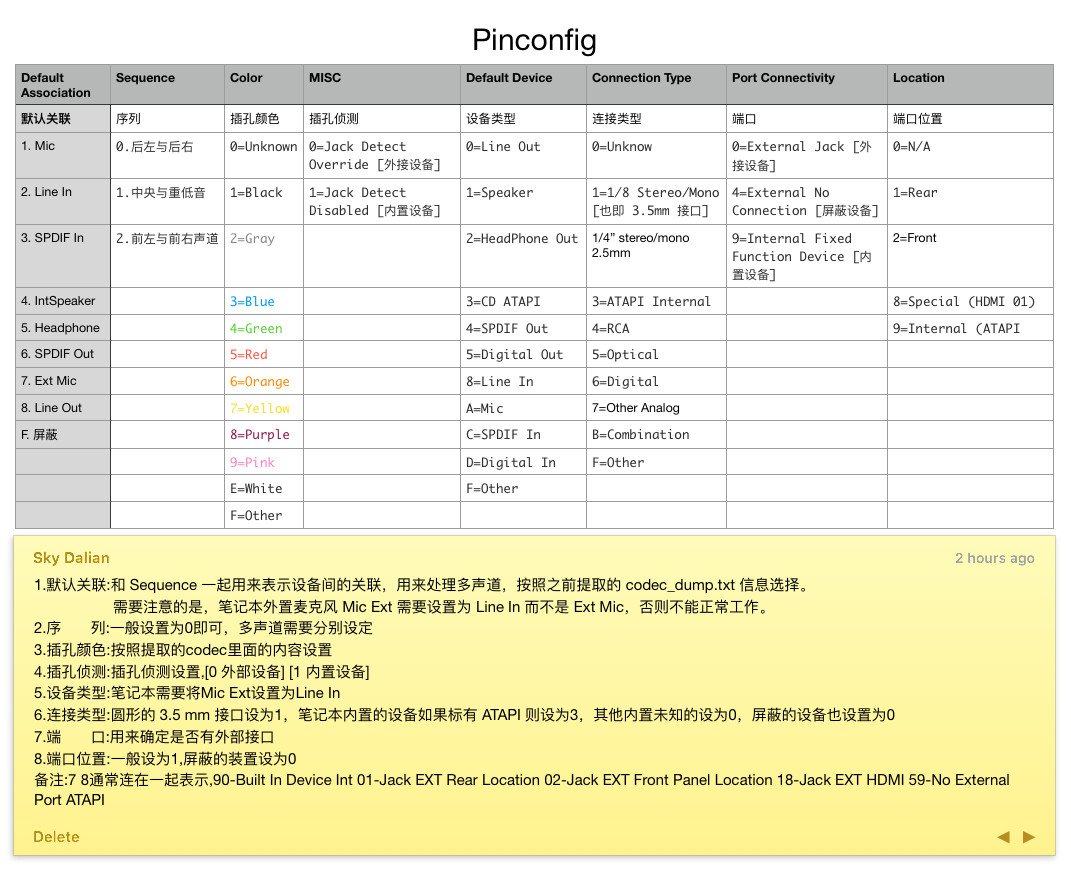This screenshot has height=873, width=1071.
Task: Click the 'Connection Type' column header
Action: (656, 85)
